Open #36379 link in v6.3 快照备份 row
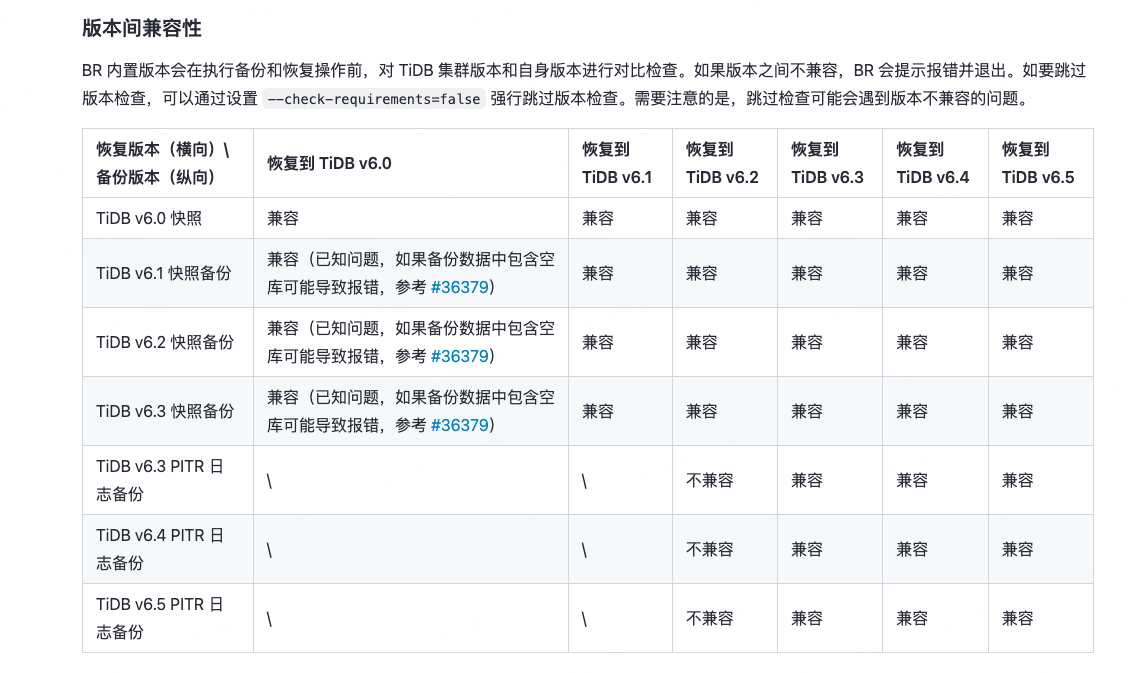Image resolution: width=1132 pixels, height=673 pixels. pyautogui.click(x=459, y=425)
